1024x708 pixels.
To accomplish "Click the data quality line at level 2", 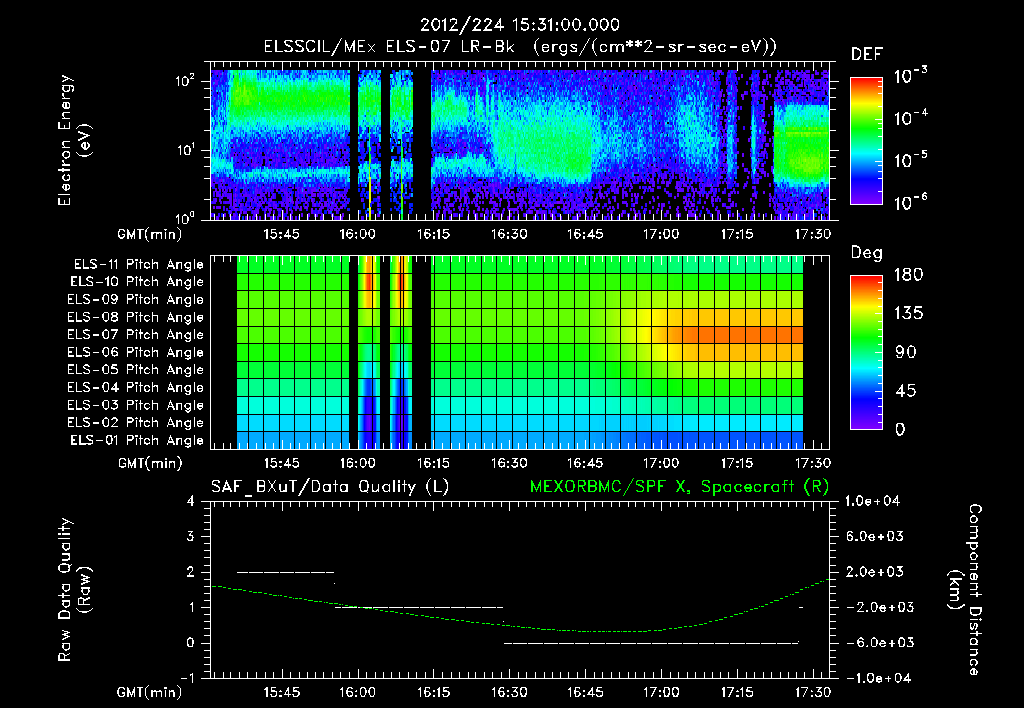I will [285, 572].
